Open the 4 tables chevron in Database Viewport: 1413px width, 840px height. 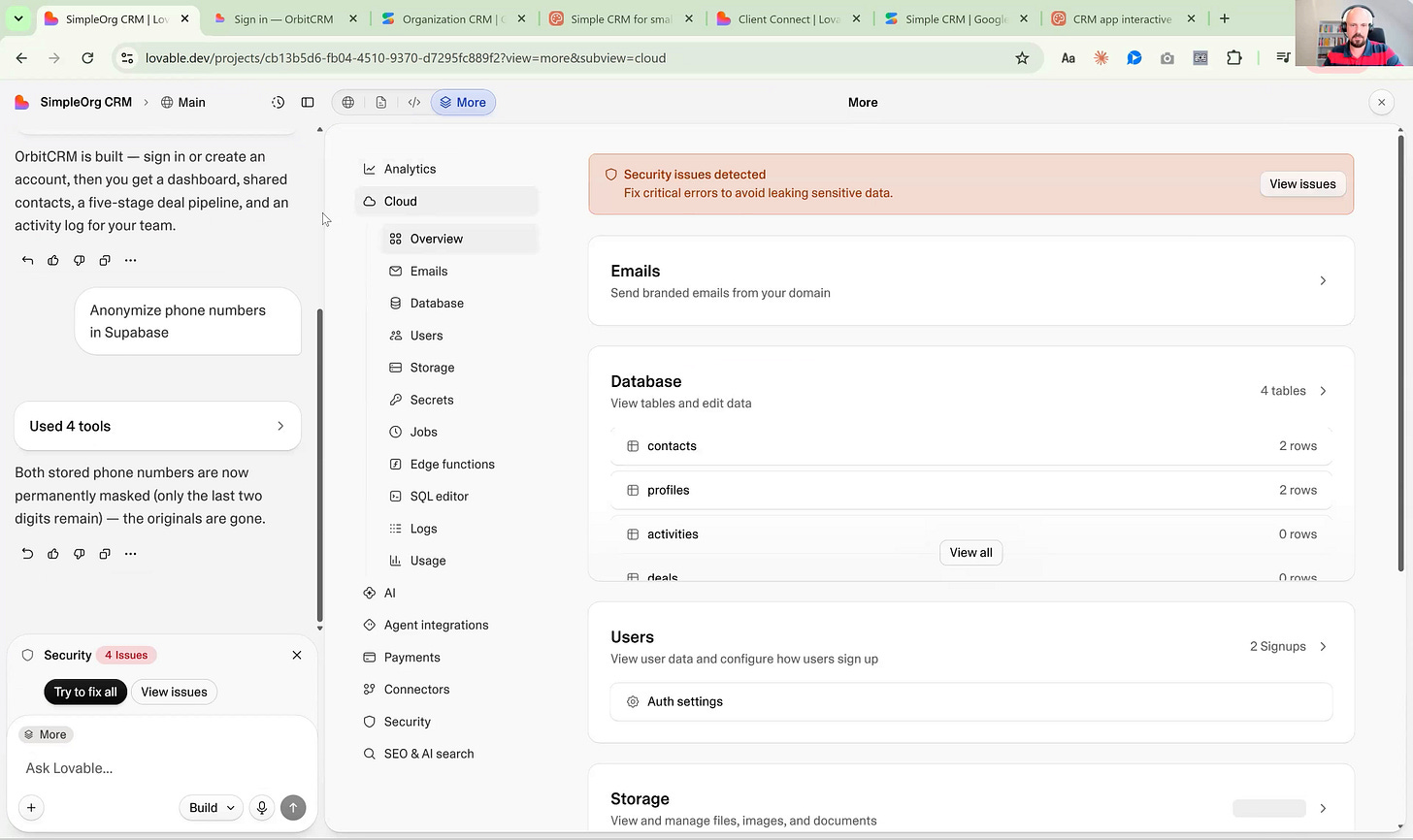(x=1323, y=391)
